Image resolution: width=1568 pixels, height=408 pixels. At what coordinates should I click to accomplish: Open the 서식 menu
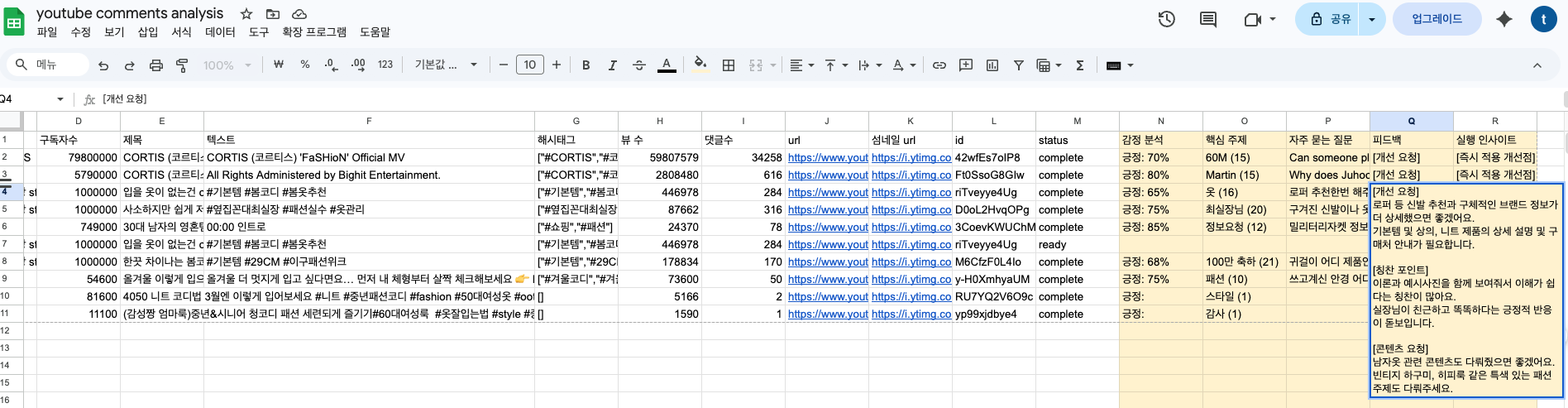pyautogui.click(x=181, y=32)
